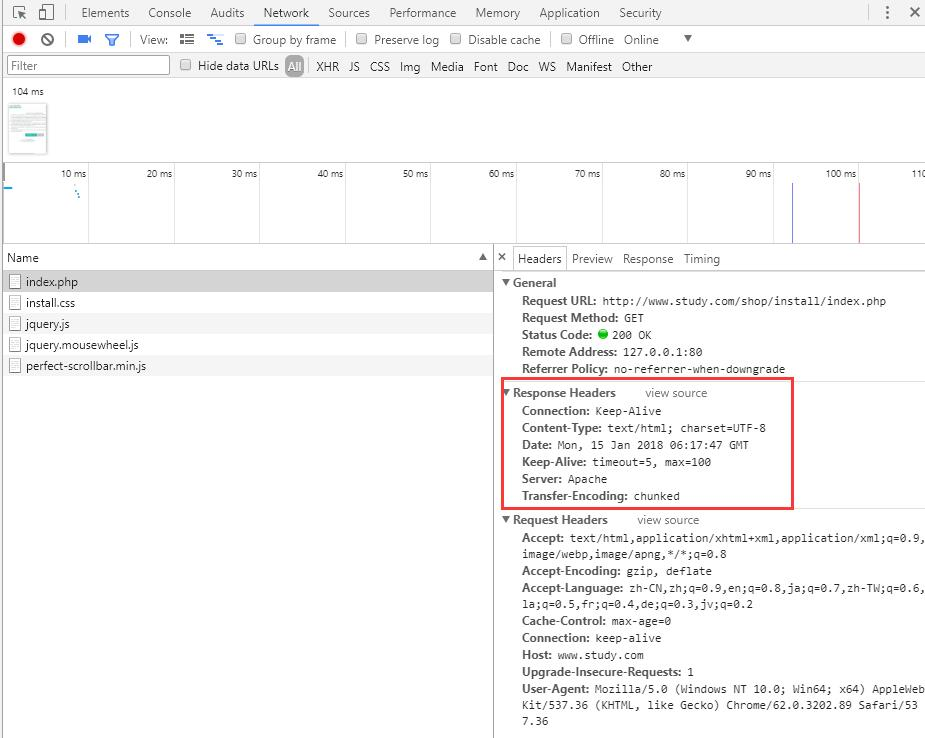This screenshot has height=738, width=925.
Task: Check Disable cache option
Action: click(x=455, y=39)
